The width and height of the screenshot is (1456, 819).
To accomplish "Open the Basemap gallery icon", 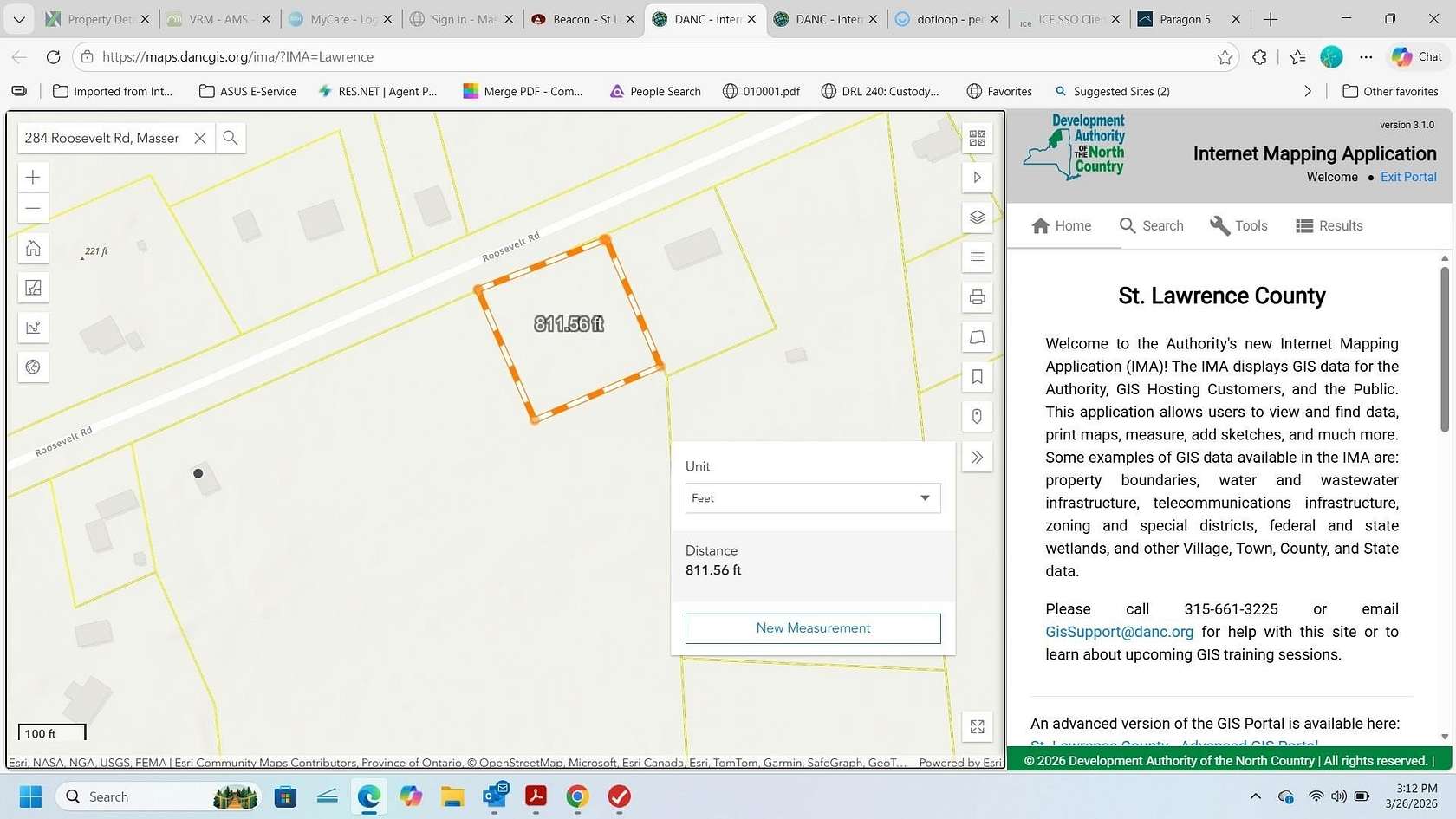I will pyautogui.click(x=977, y=137).
